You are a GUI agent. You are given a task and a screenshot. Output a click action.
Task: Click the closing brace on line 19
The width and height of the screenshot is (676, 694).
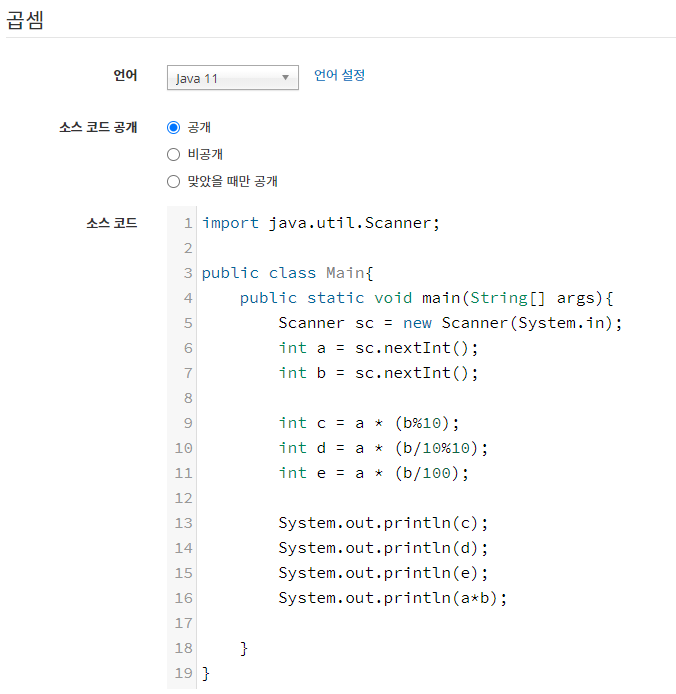[x=206, y=674]
